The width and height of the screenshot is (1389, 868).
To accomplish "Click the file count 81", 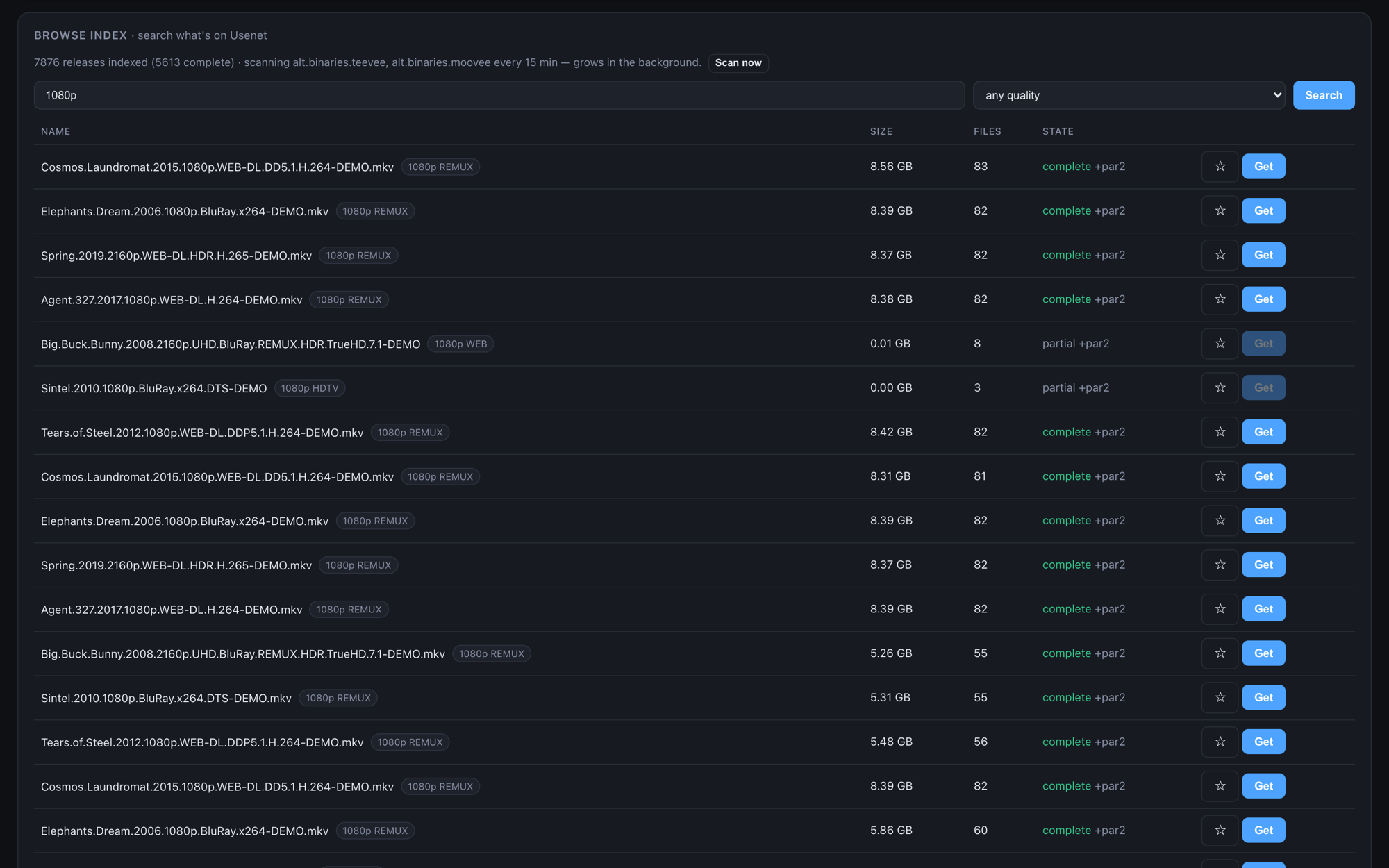I will [x=980, y=476].
